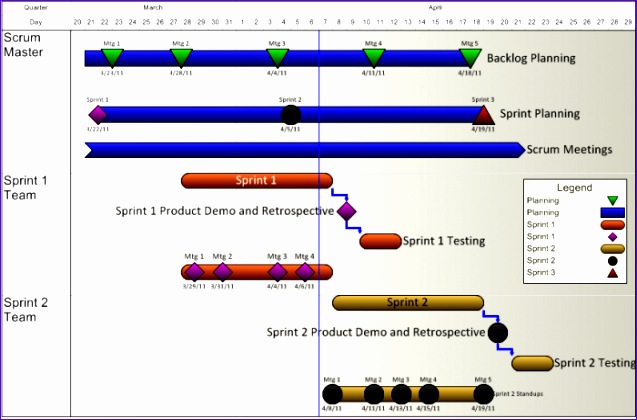Click Backlog Planning Mtg 1 green triangle

[x=113, y=58]
